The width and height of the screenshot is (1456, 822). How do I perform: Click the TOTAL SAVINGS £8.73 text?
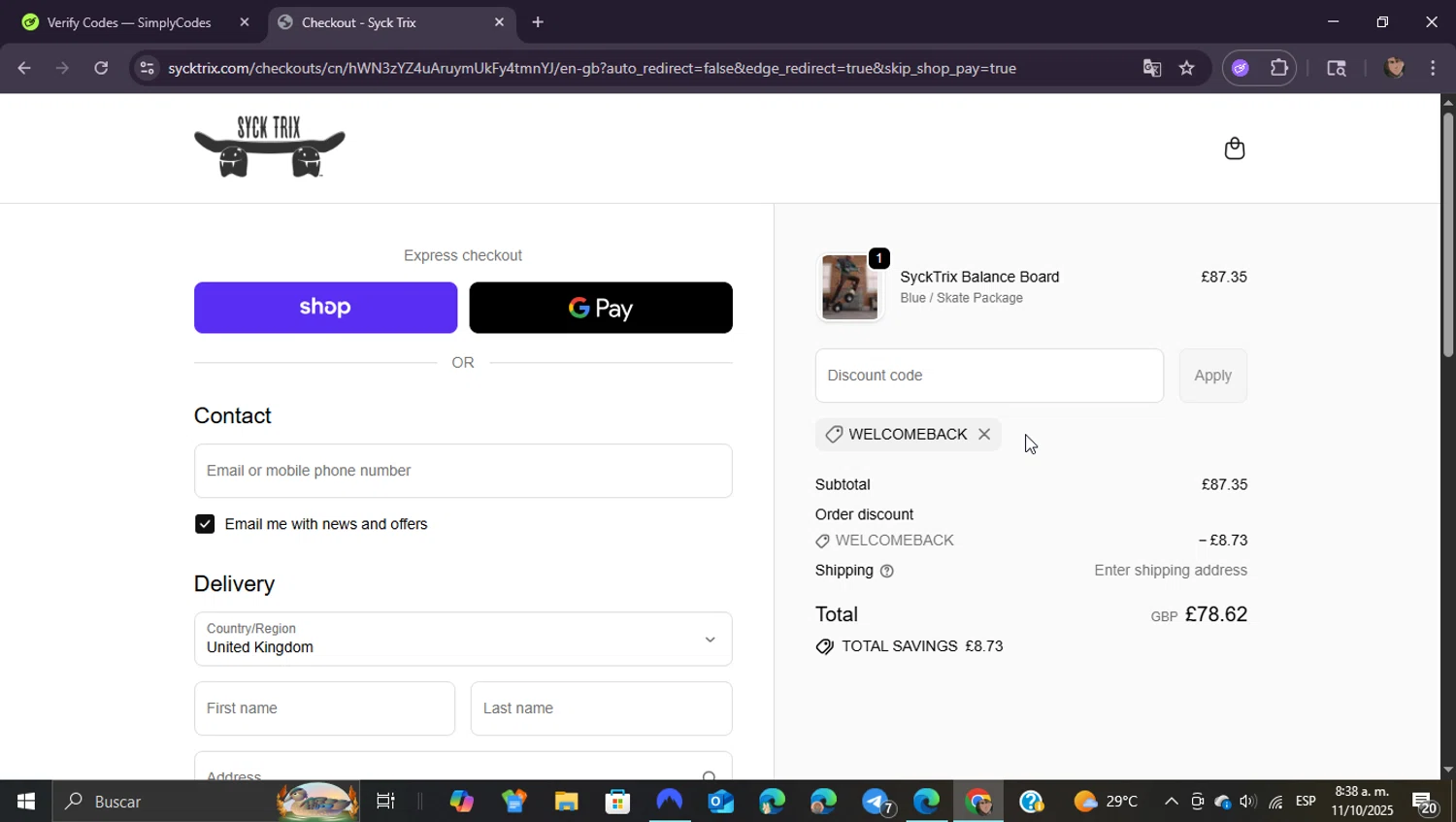tap(922, 646)
